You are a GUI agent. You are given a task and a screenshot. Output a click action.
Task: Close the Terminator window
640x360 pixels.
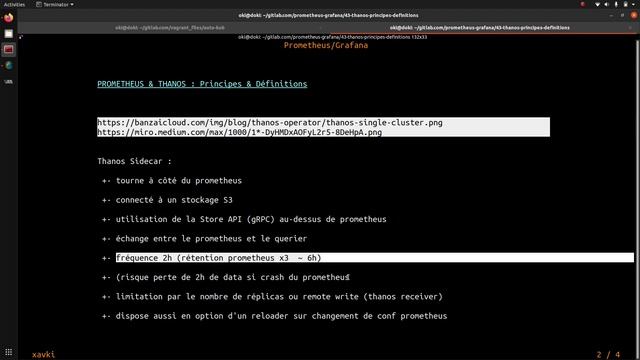(634, 15)
